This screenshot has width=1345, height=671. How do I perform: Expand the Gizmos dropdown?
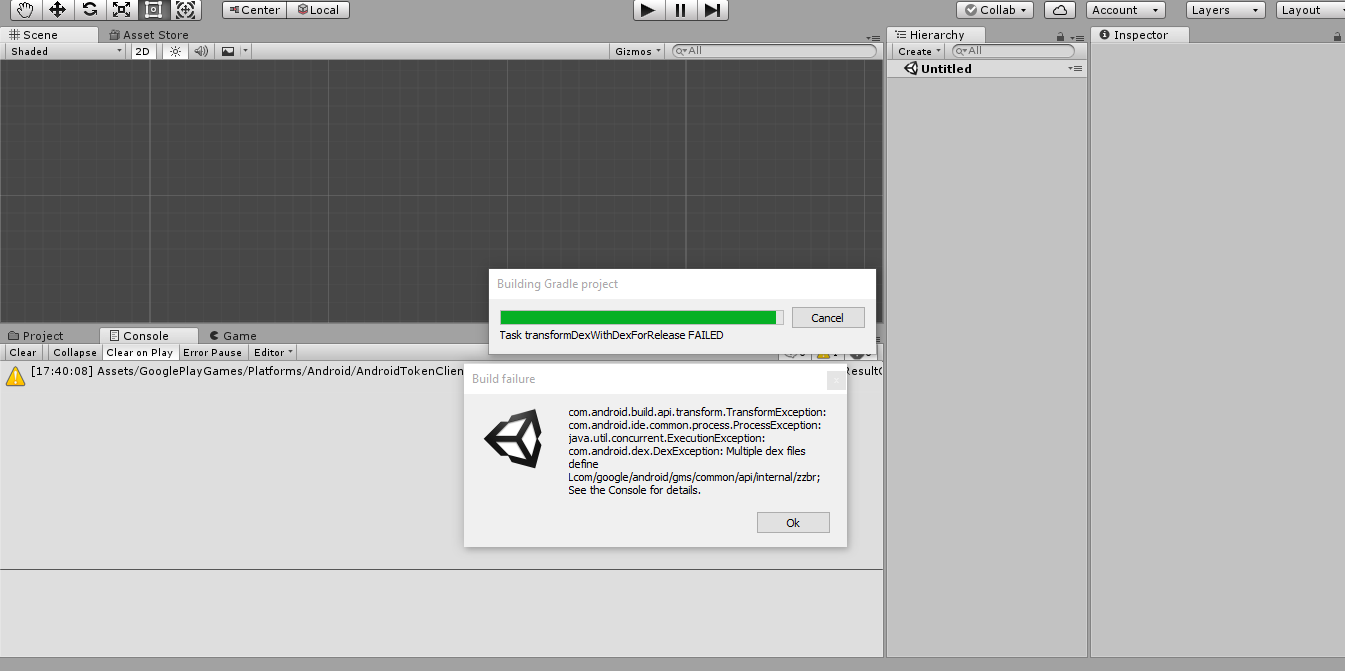[638, 51]
